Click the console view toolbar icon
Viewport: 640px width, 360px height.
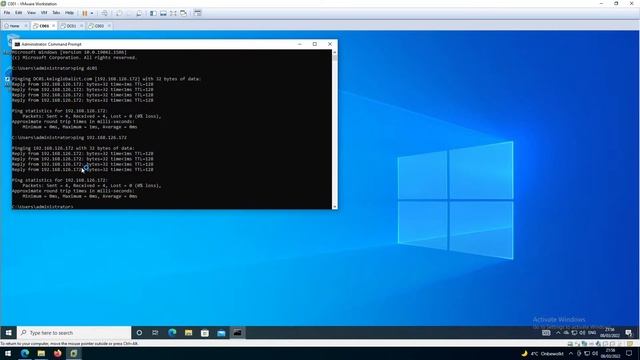click(198, 13)
